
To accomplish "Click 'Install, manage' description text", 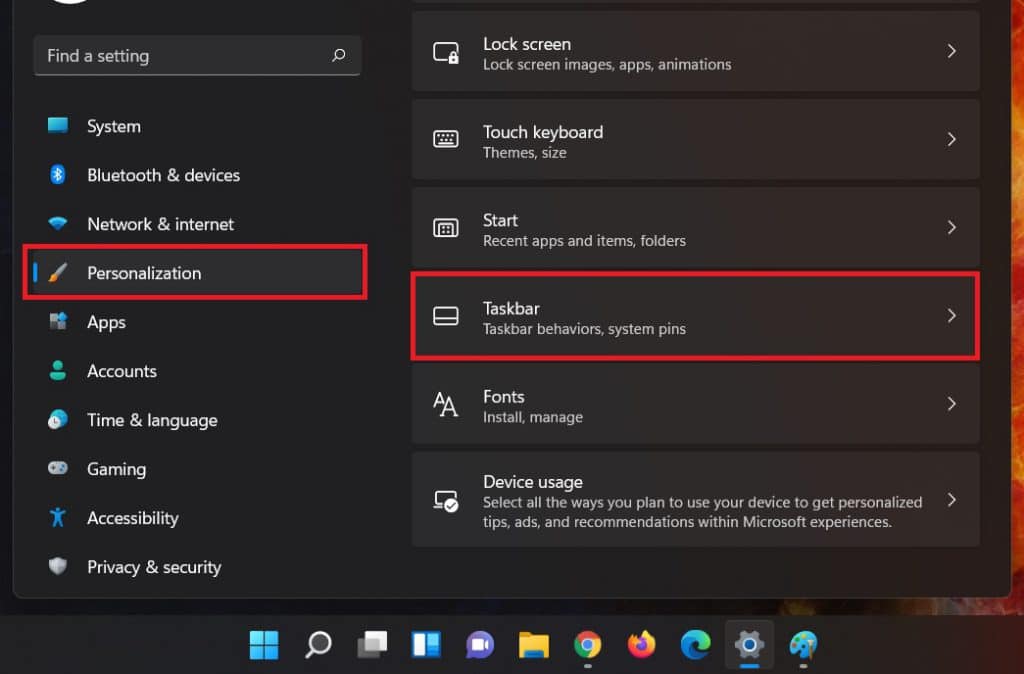I will 533,417.
